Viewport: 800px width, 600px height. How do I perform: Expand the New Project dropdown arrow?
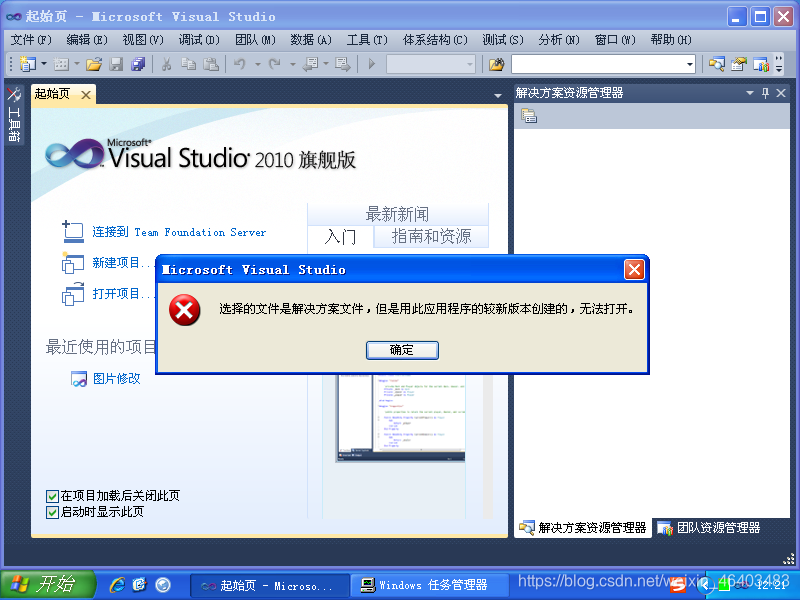(x=44, y=64)
